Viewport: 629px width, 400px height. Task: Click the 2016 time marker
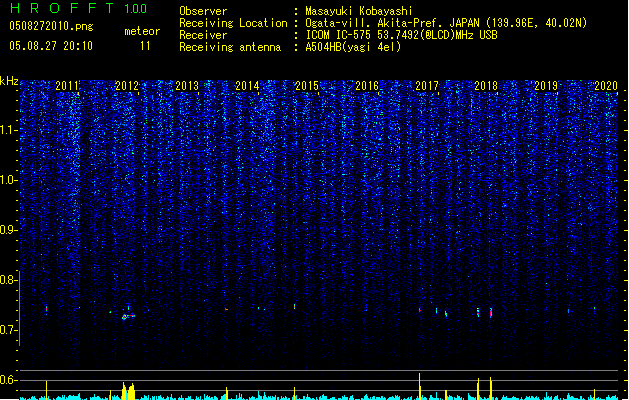point(367,86)
